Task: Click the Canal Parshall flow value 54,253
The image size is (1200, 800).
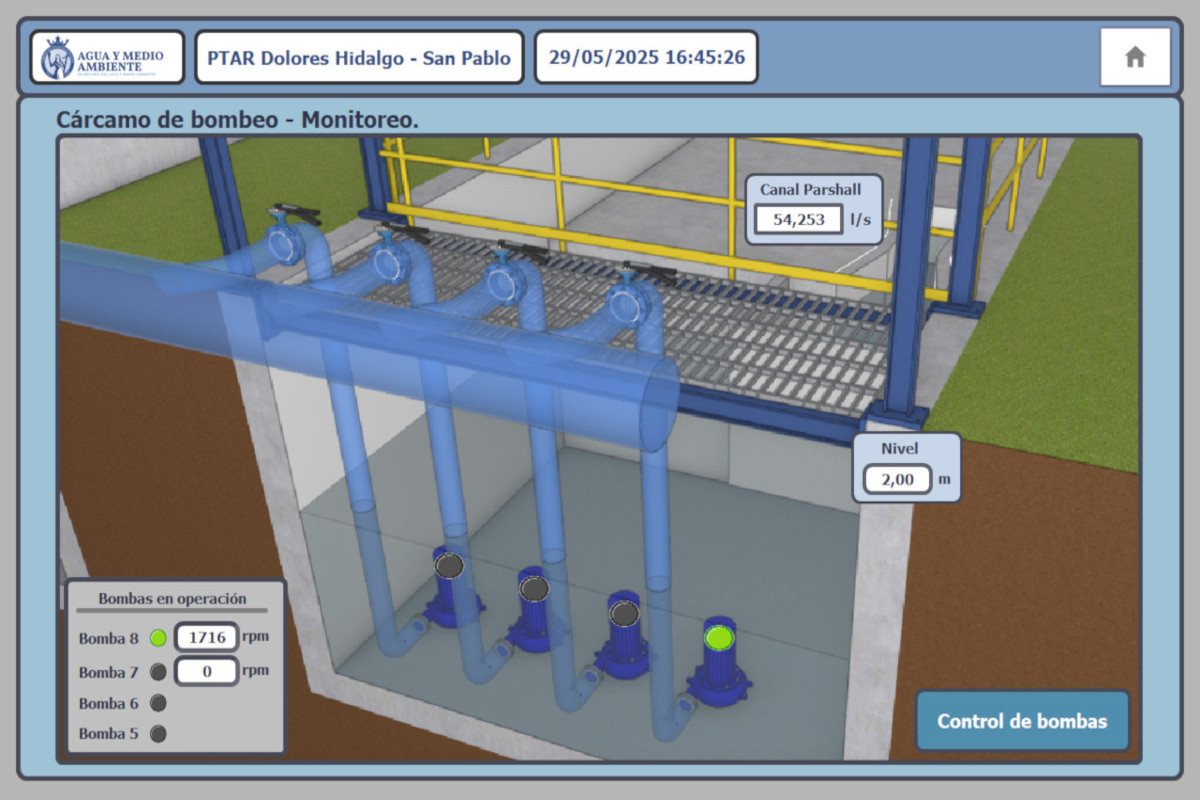Action: 798,219
